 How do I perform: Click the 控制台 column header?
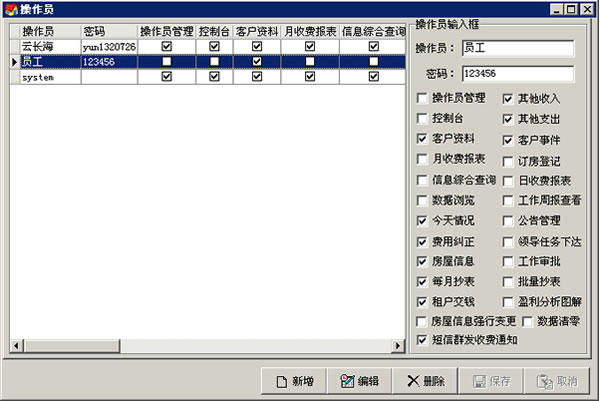[214, 31]
